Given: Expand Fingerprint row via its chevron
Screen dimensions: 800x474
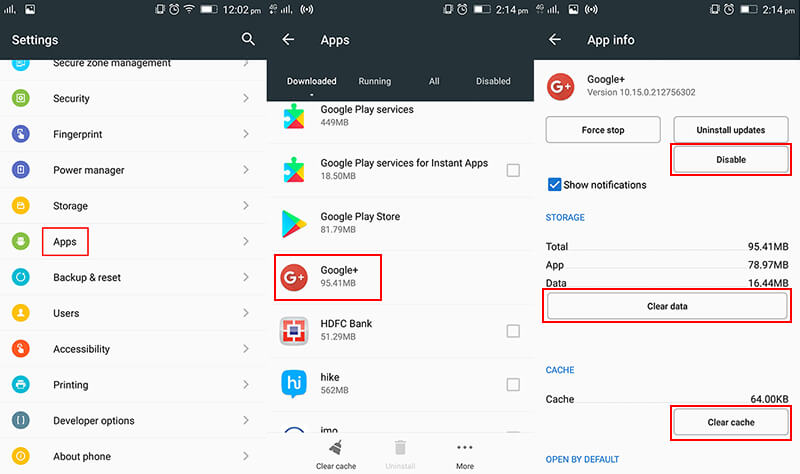Looking at the screenshot, I should (246, 134).
